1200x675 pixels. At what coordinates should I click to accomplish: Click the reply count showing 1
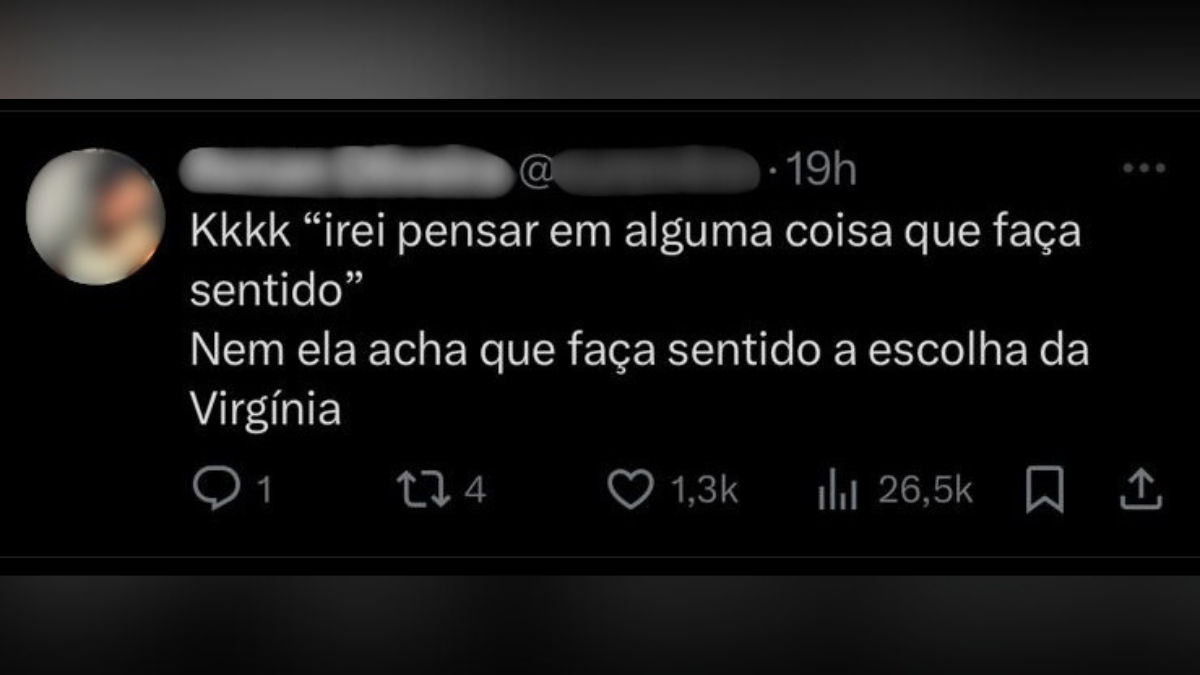(x=265, y=491)
